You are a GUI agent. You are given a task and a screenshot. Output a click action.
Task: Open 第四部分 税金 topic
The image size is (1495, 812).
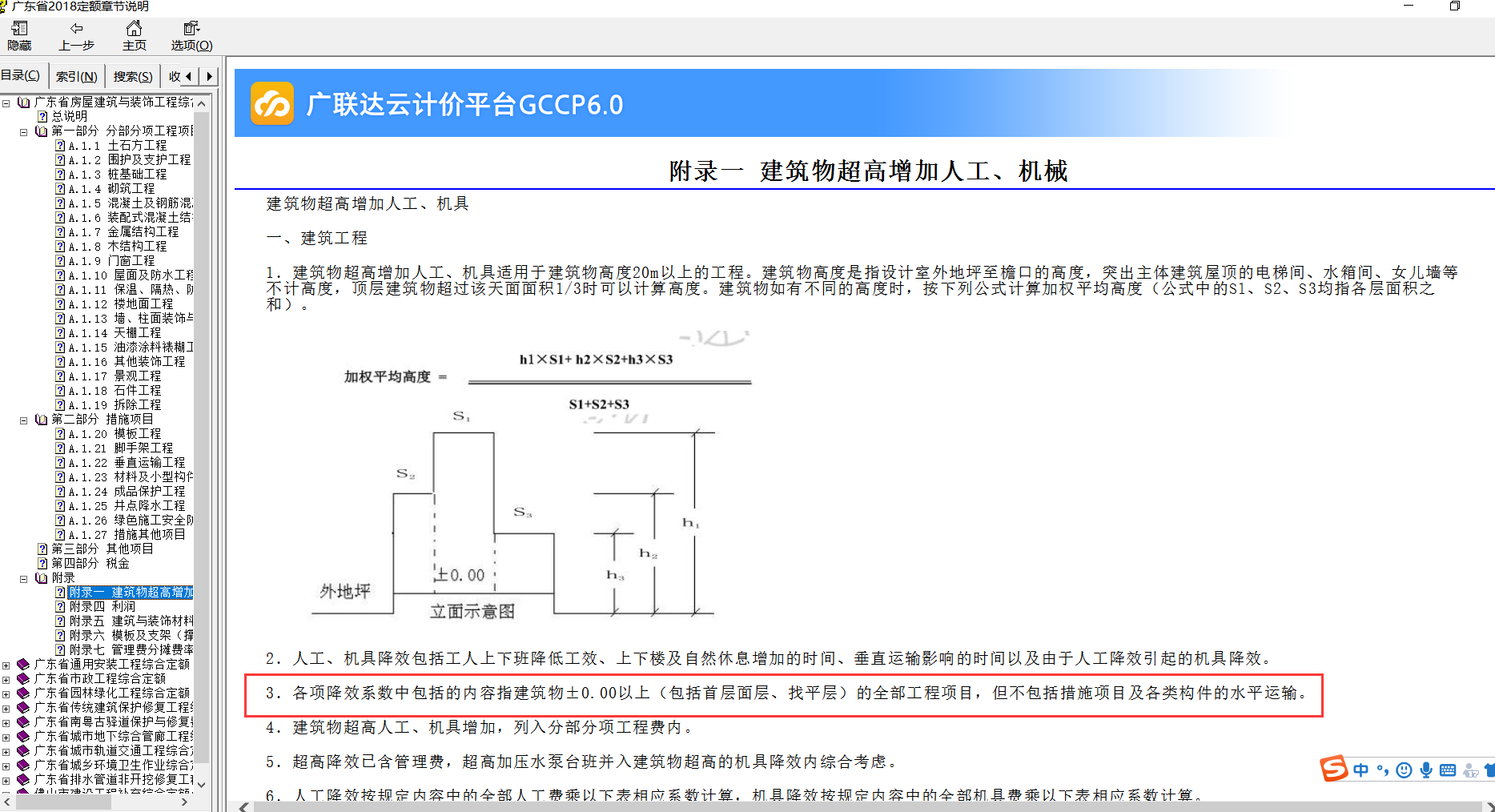pos(90,564)
